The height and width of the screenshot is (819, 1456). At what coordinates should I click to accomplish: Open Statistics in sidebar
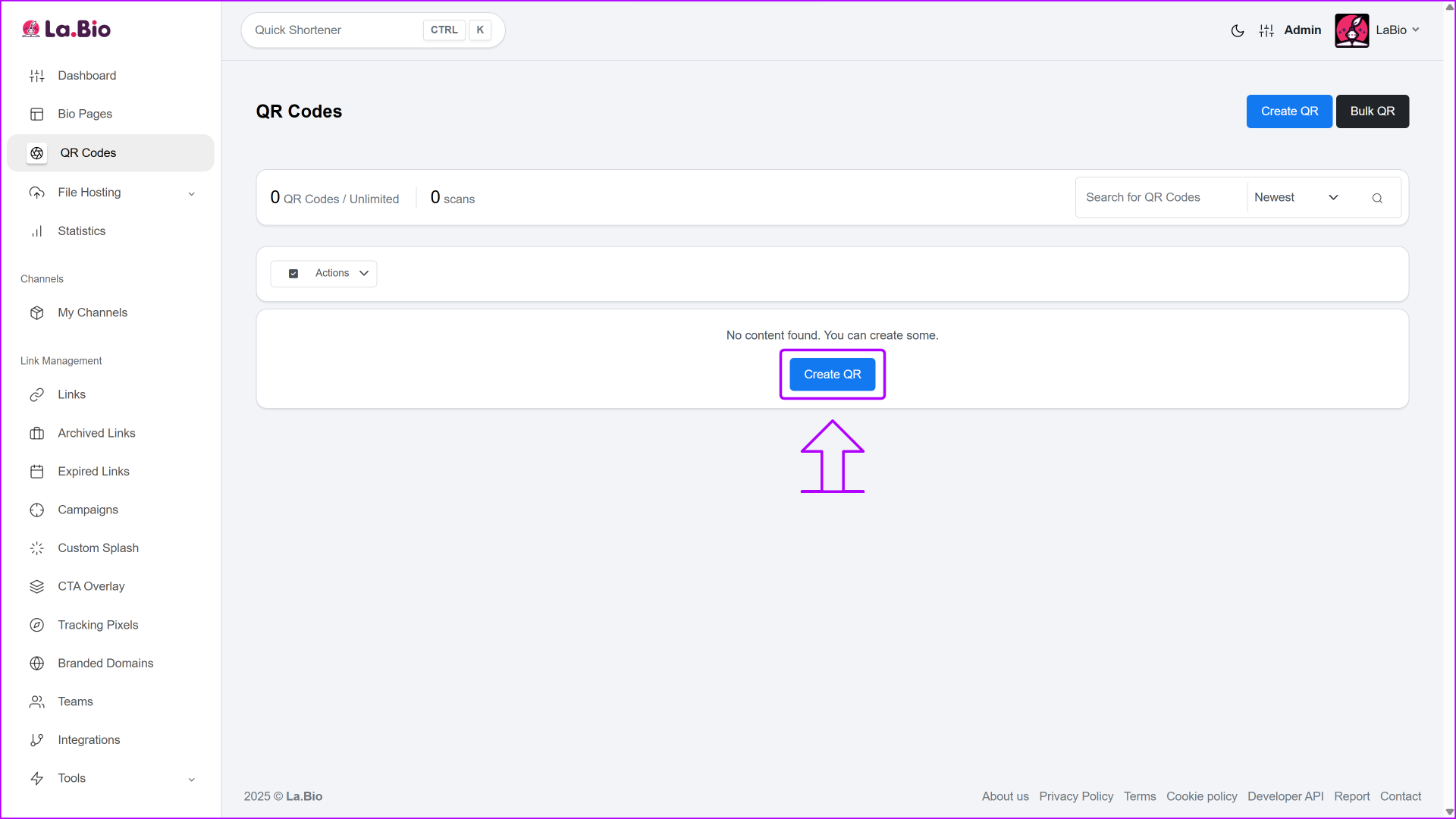coord(82,231)
